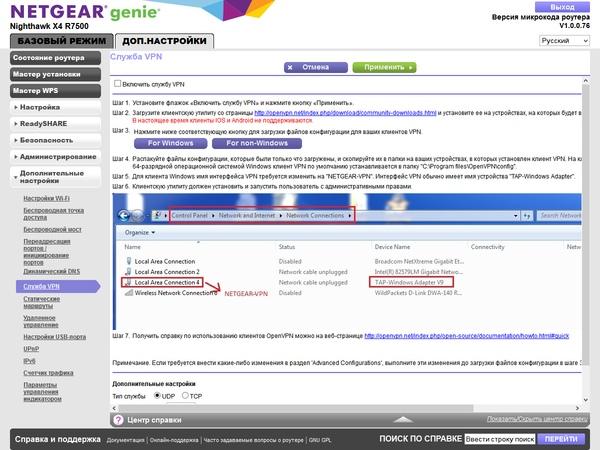Expand the Безопасность section
The width and height of the screenshot is (600, 450).
coord(55,140)
